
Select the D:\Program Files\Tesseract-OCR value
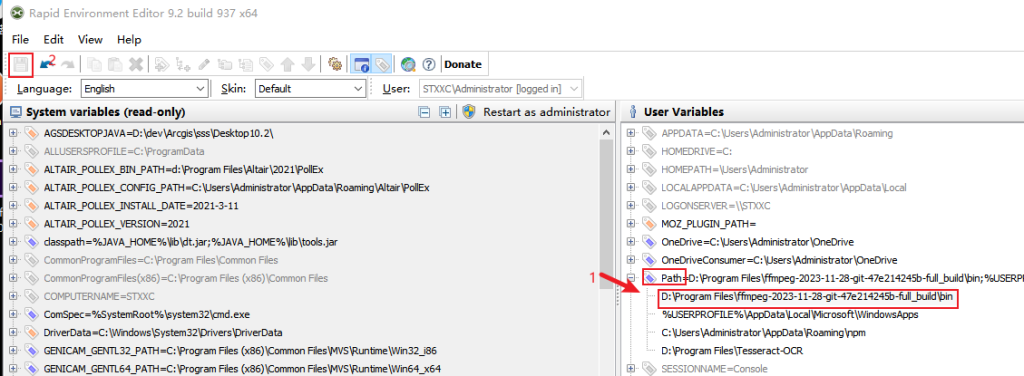point(732,351)
